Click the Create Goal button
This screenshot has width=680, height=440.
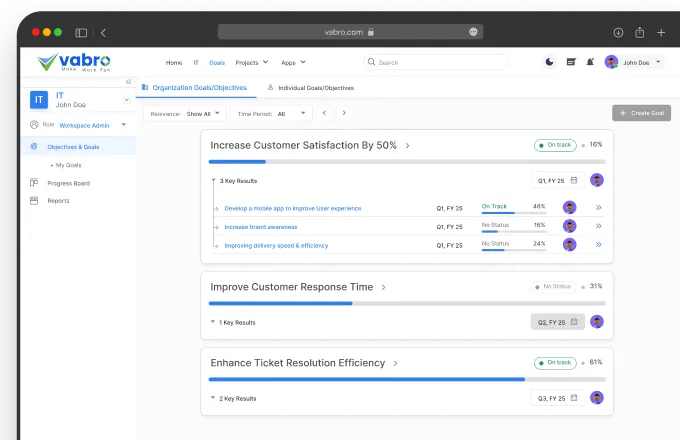pos(640,113)
